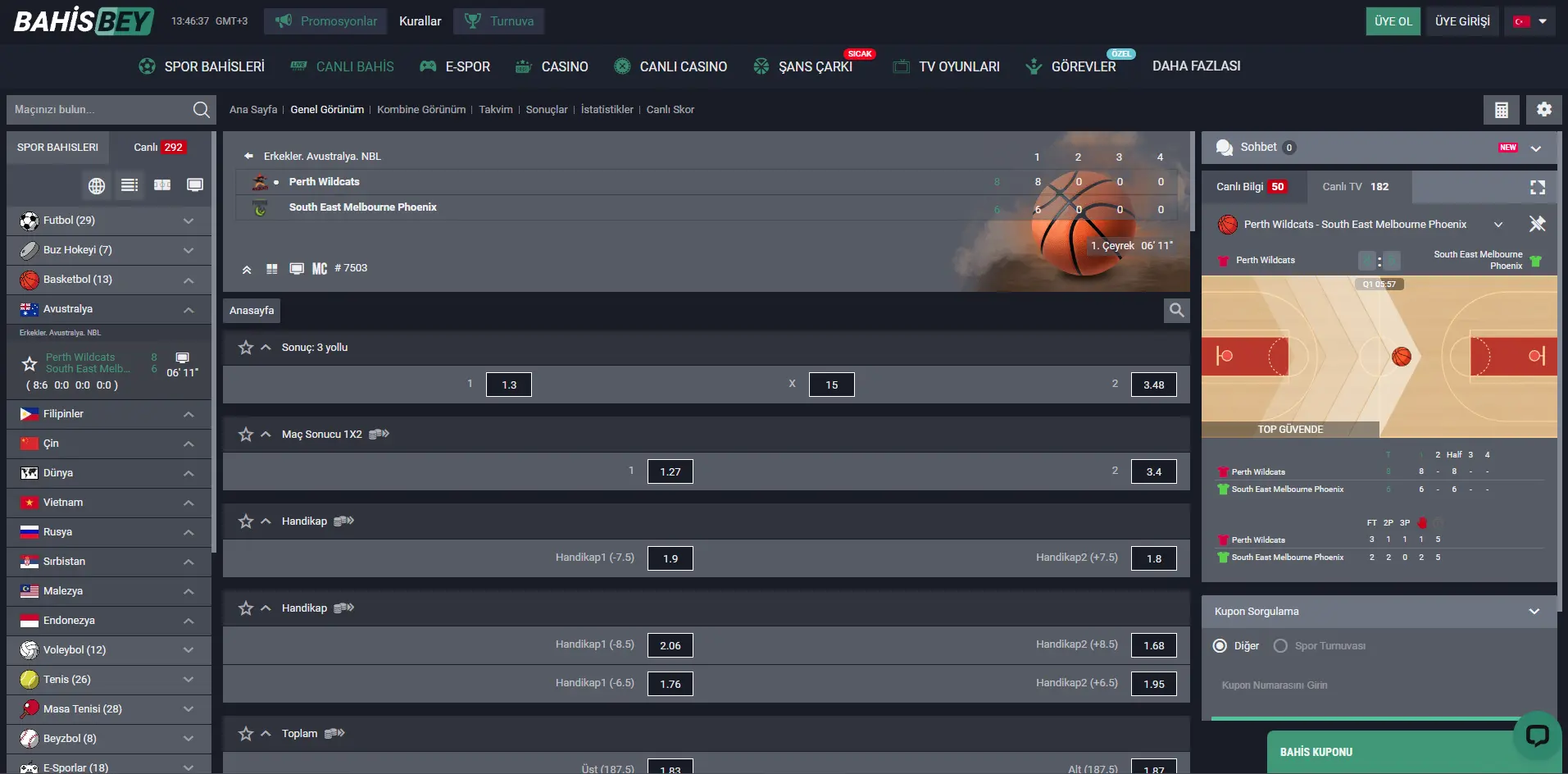Viewport: 1568px width, 774px height.
Task: Open the Turnuva button
Action: pos(498,21)
